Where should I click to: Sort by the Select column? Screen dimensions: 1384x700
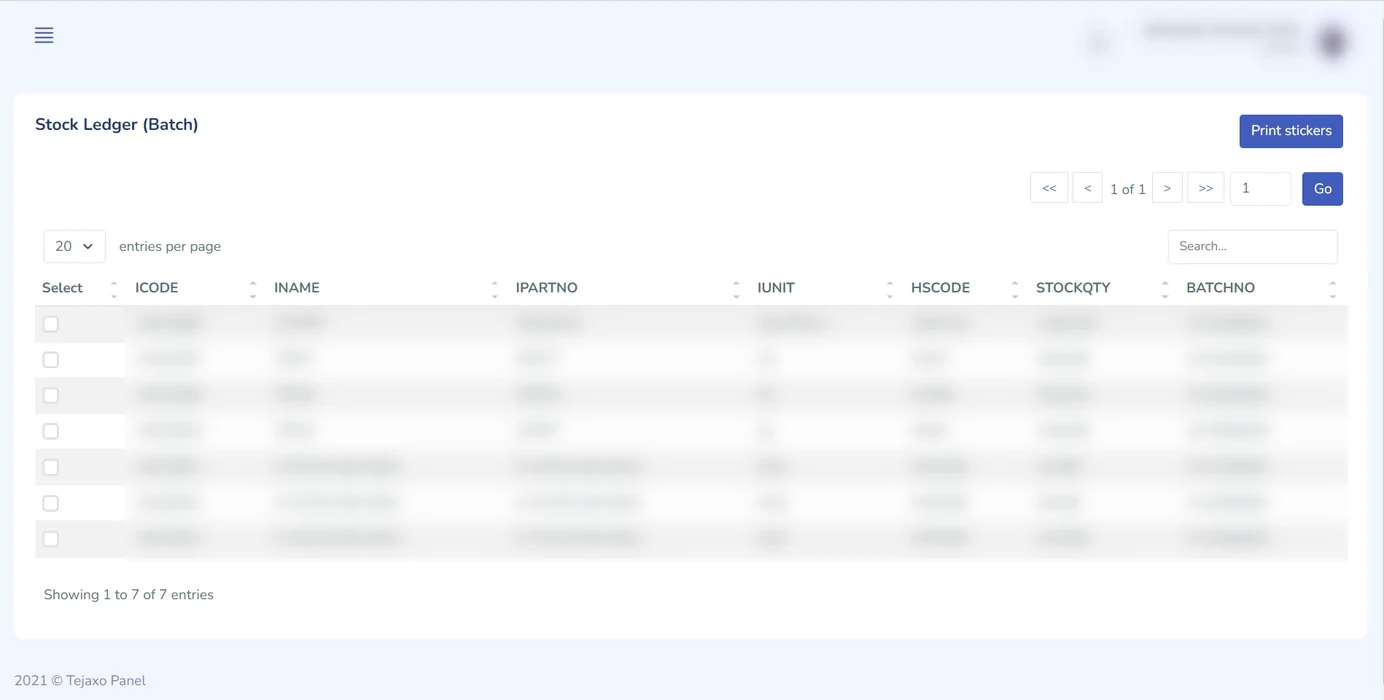coord(79,288)
